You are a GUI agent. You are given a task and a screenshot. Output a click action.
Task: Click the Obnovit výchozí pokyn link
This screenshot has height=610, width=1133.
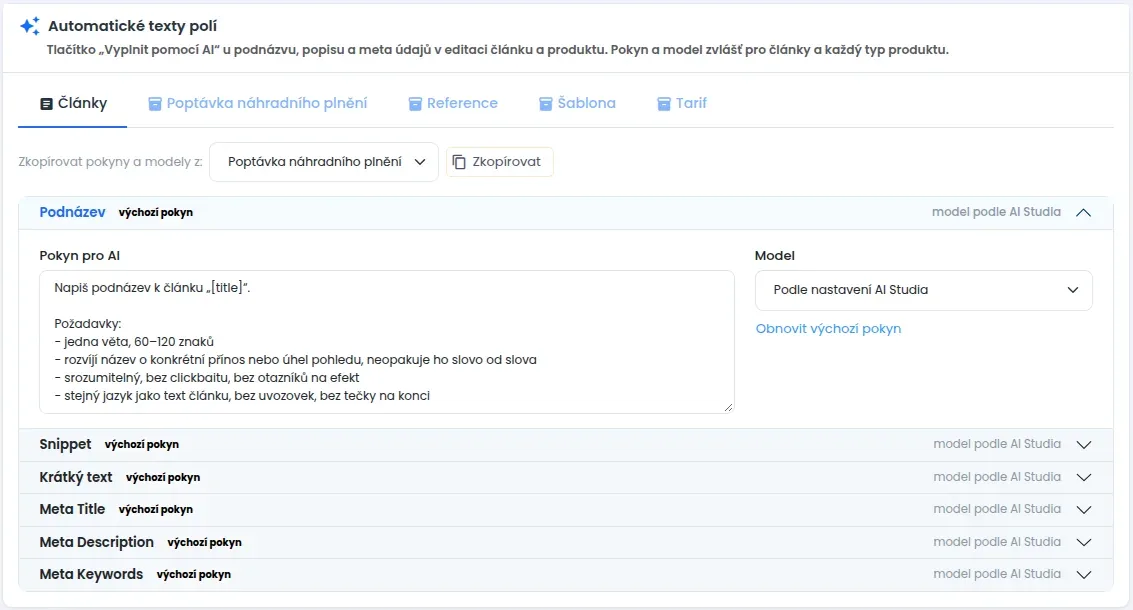(828, 328)
